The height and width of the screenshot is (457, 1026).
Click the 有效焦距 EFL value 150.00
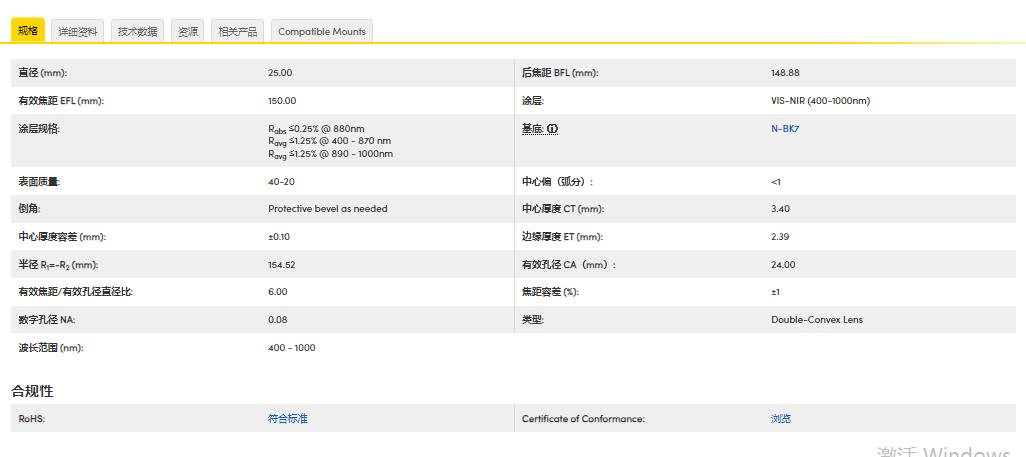coord(282,101)
